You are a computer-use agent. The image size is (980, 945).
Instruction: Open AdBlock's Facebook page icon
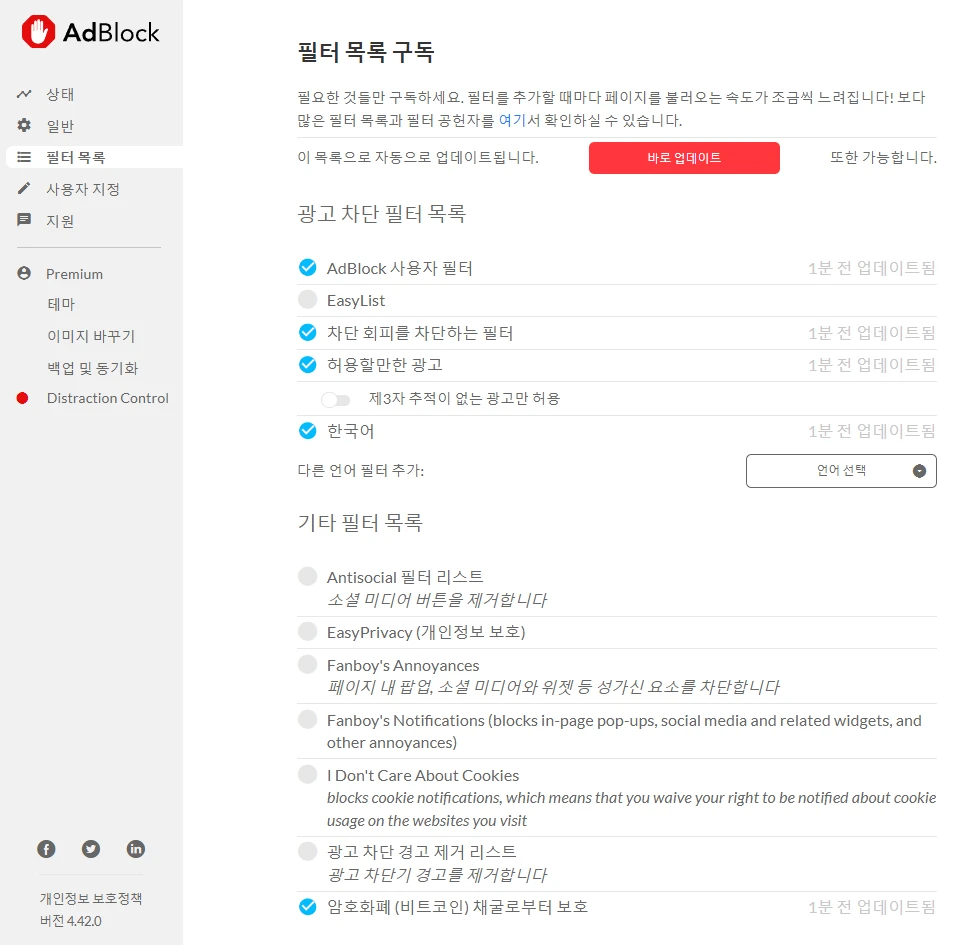(x=46, y=848)
